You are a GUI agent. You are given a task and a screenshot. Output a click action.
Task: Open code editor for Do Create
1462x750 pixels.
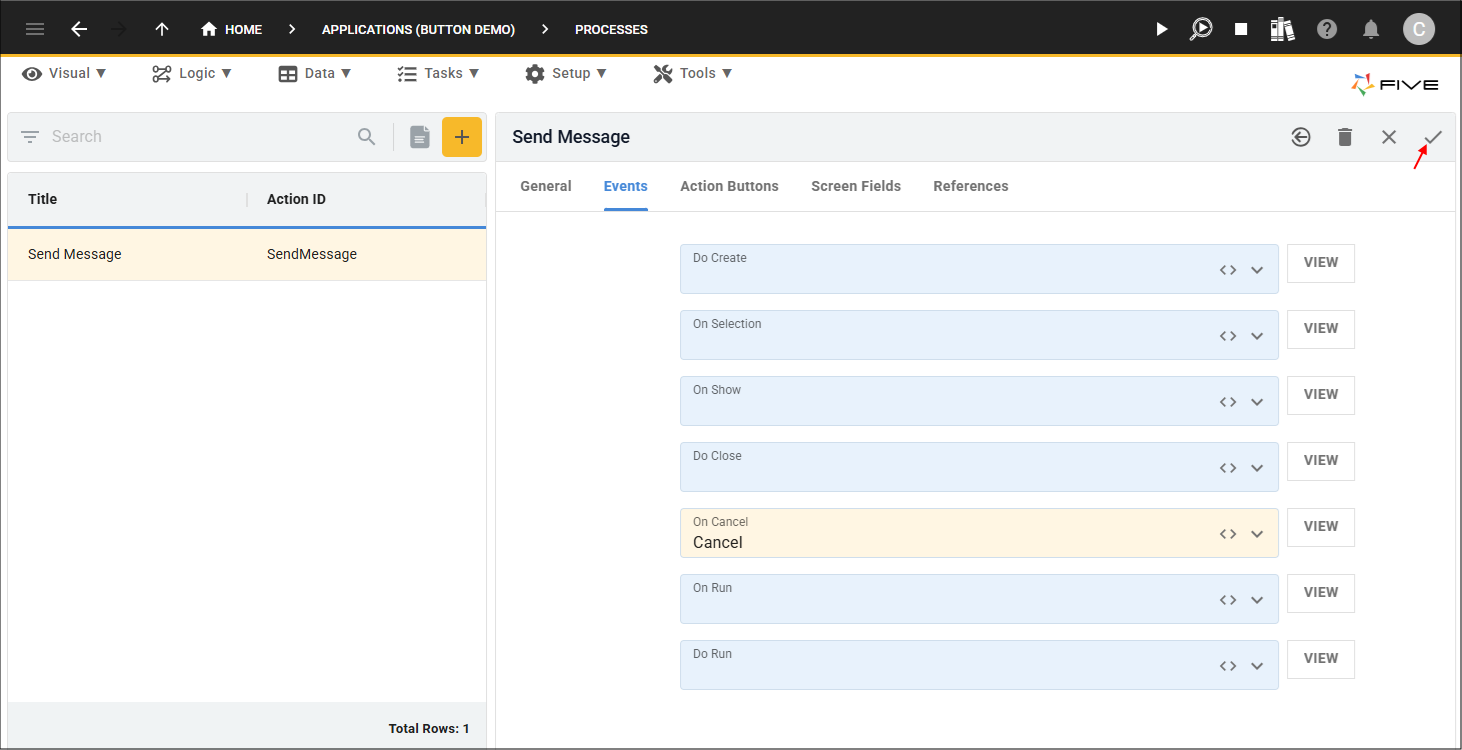(x=1228, y=270)
